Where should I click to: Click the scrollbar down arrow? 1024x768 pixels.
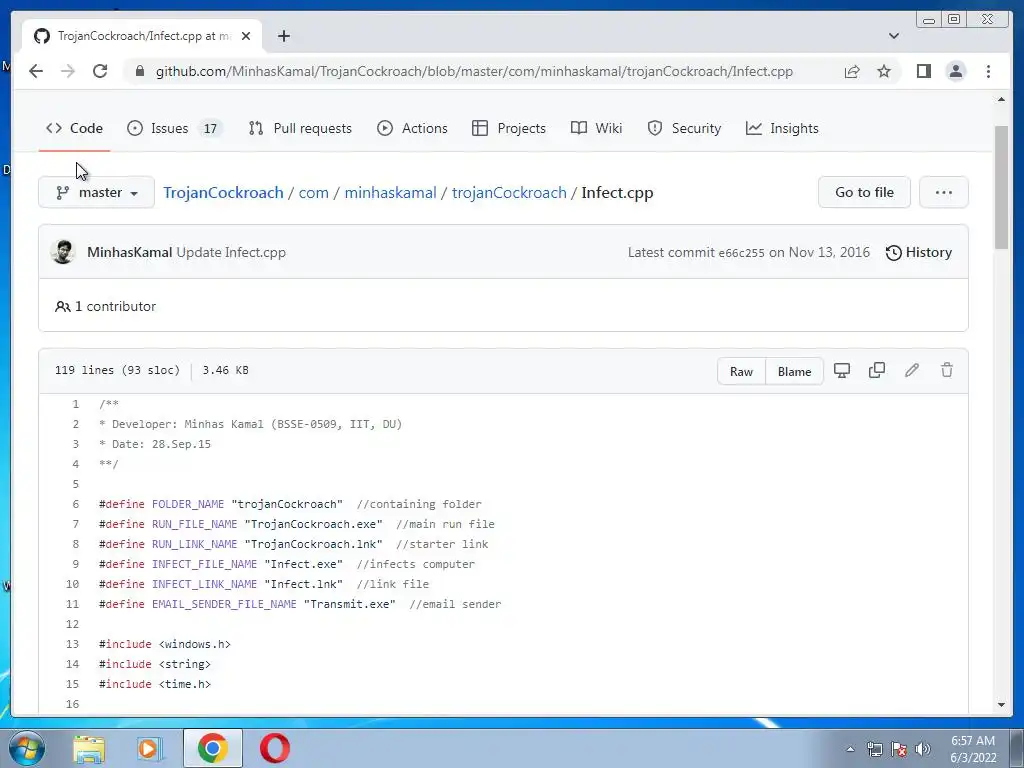(x=1001, y=705)
